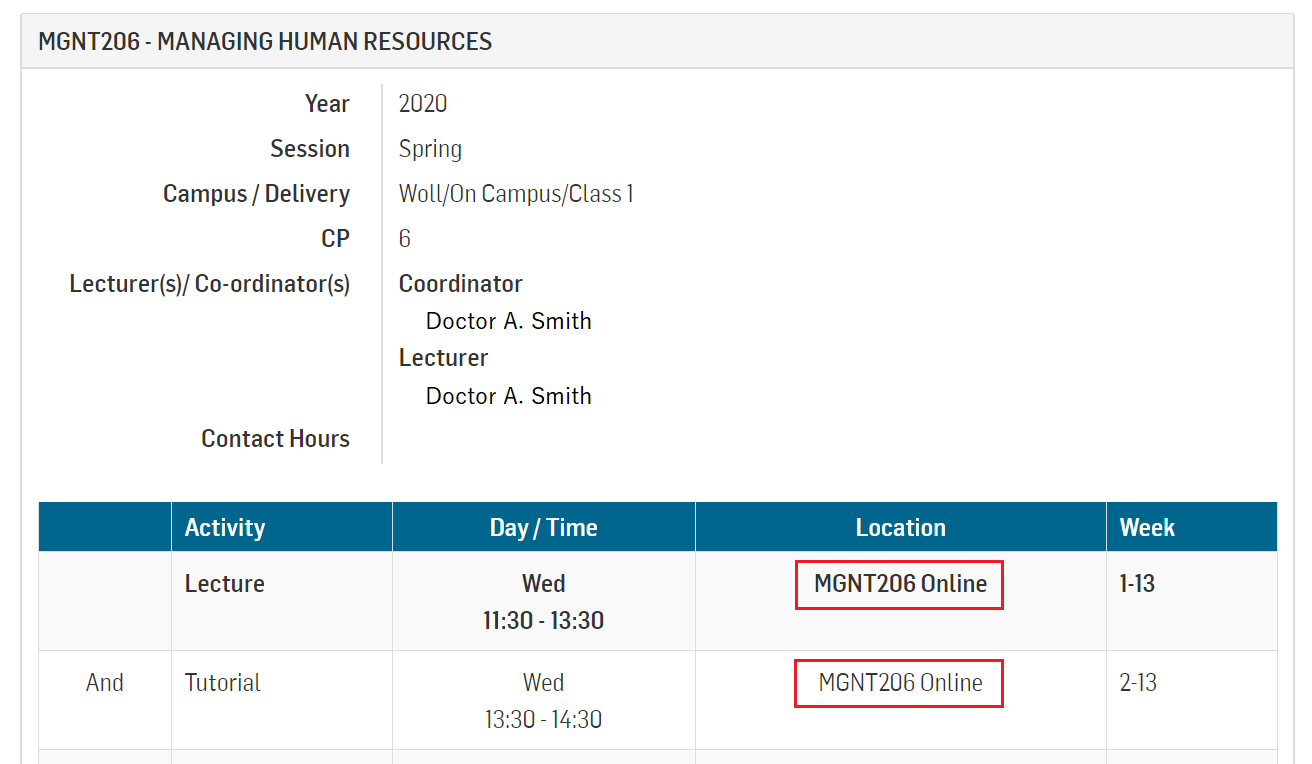Viewport: 1312px width, 764px height.
Task: Click the Day / Time column header
Action: point(543,528)
